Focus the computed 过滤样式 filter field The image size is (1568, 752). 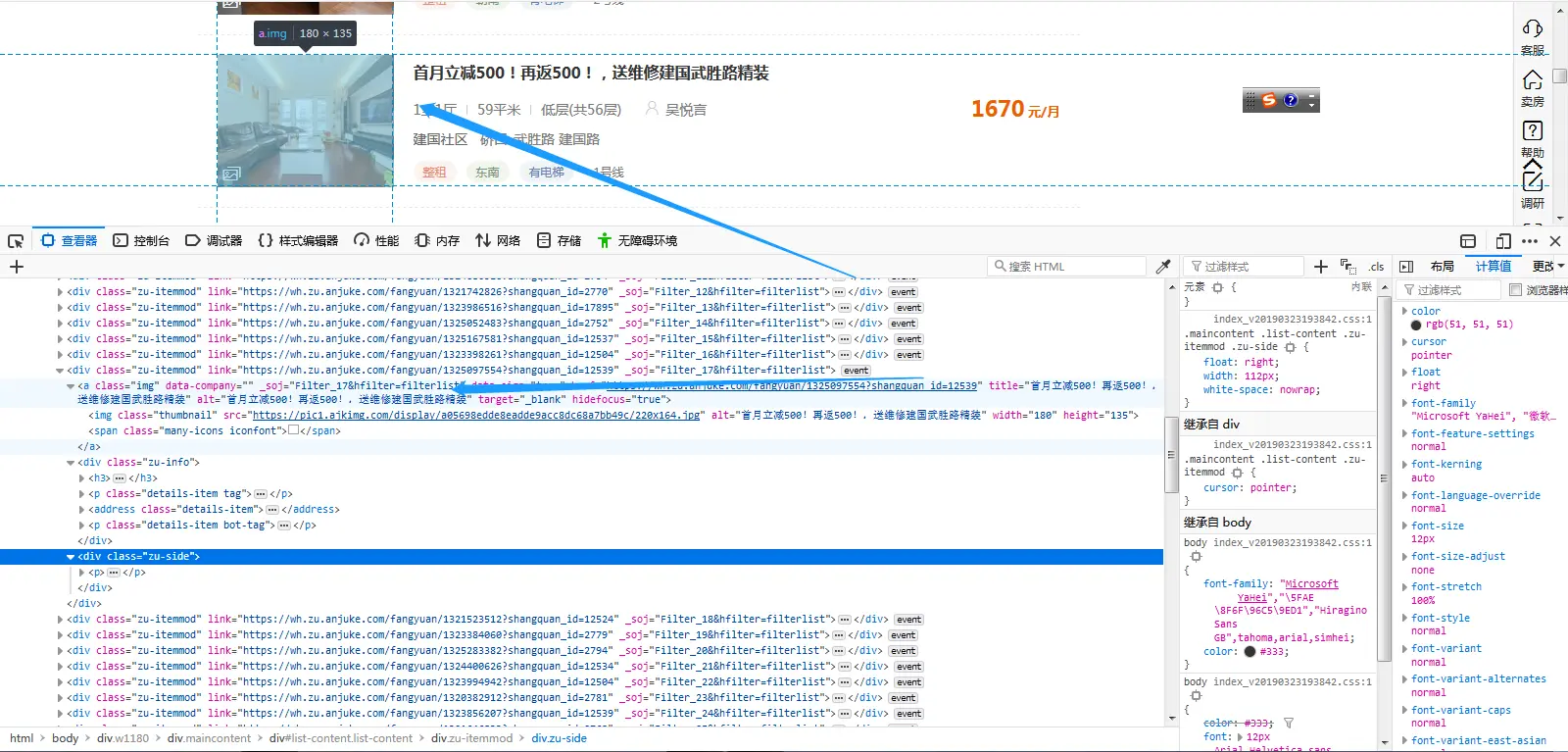[x=1449, y=290]
